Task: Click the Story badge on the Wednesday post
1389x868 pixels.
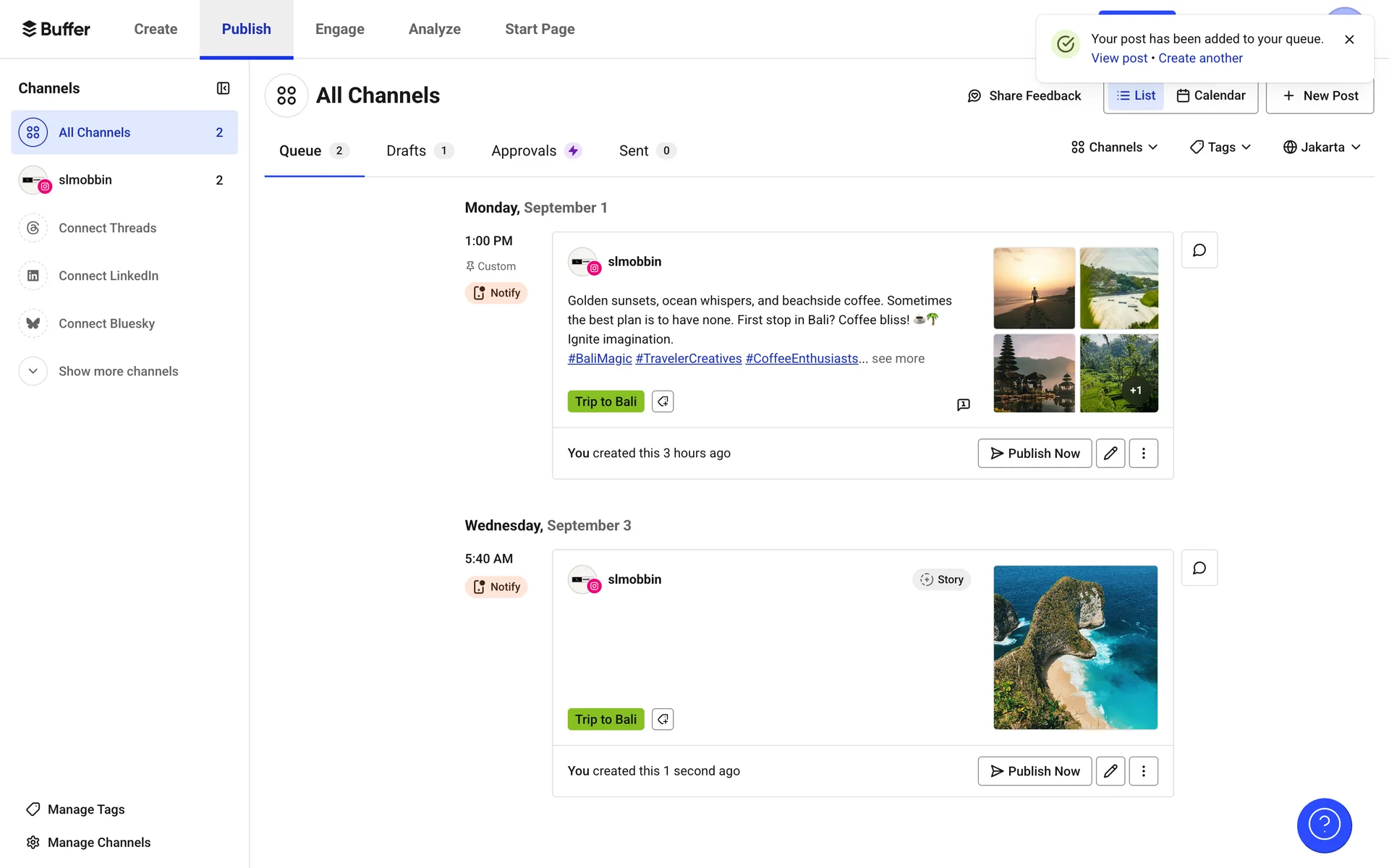Action: point(941,579)
